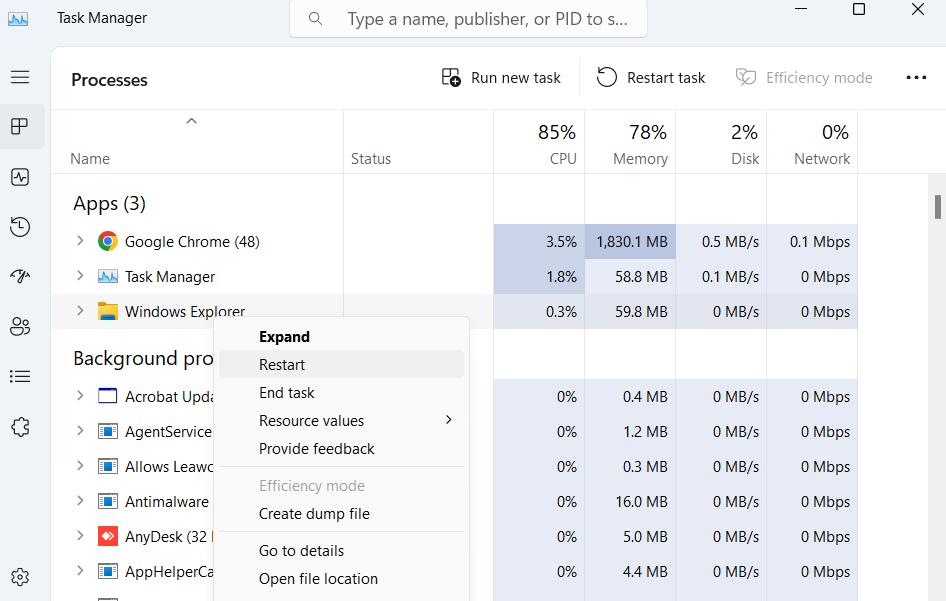Click the Antimalware process icon

click(107, 501)
